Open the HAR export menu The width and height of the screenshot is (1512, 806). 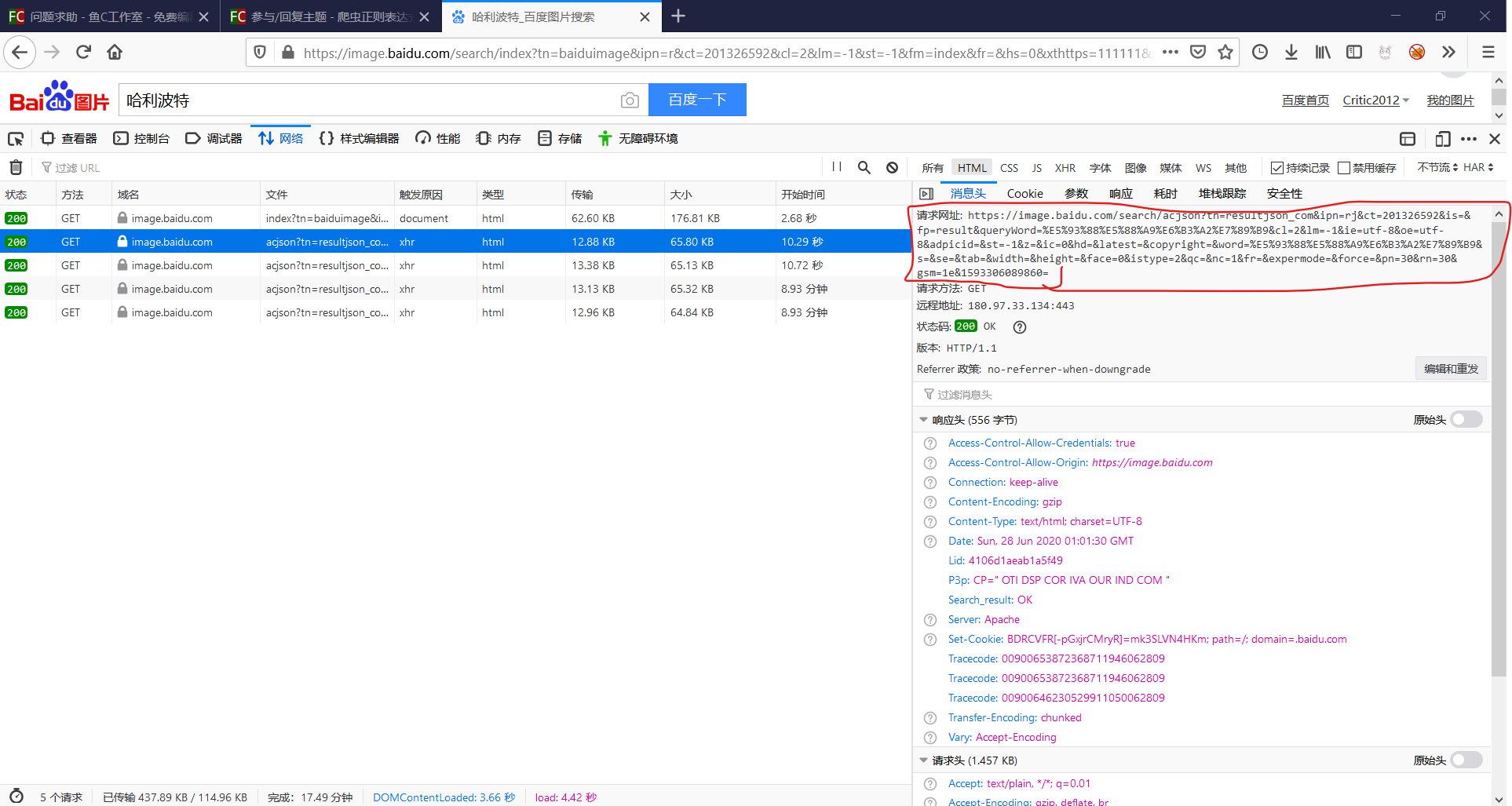[1478, 167]
